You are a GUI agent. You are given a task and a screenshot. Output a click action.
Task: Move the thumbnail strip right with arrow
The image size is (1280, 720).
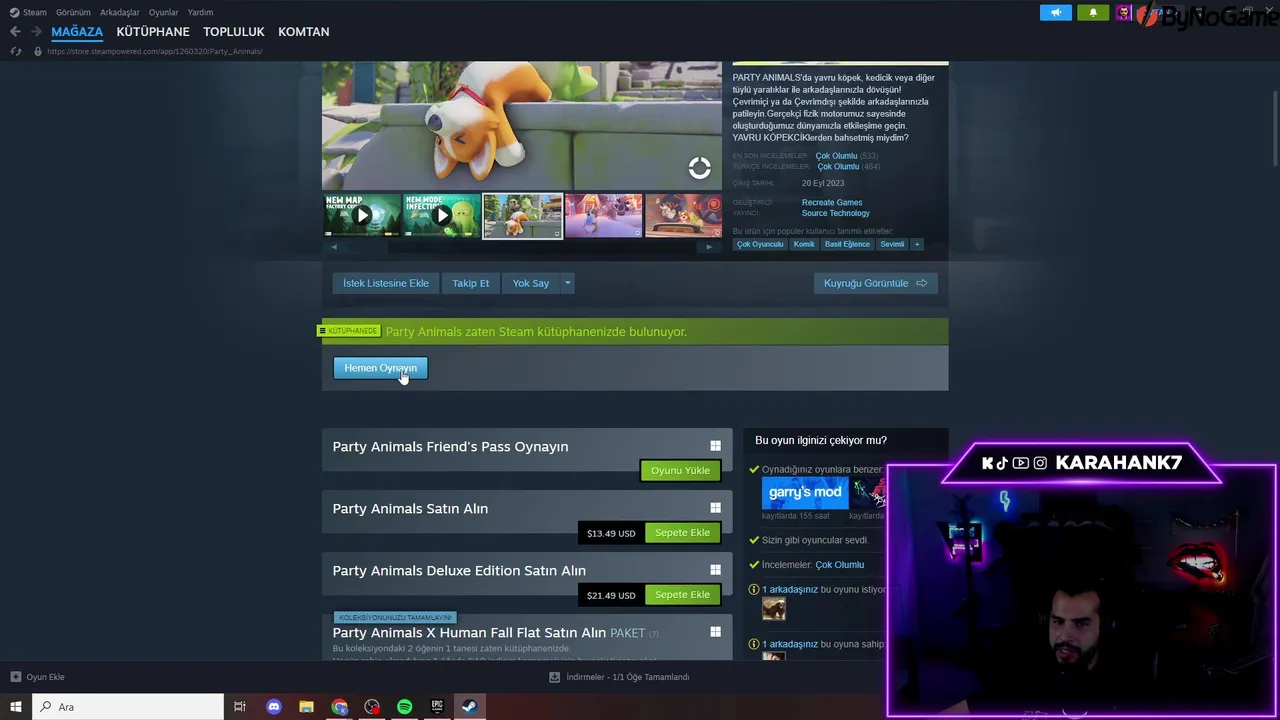point(710,247)
